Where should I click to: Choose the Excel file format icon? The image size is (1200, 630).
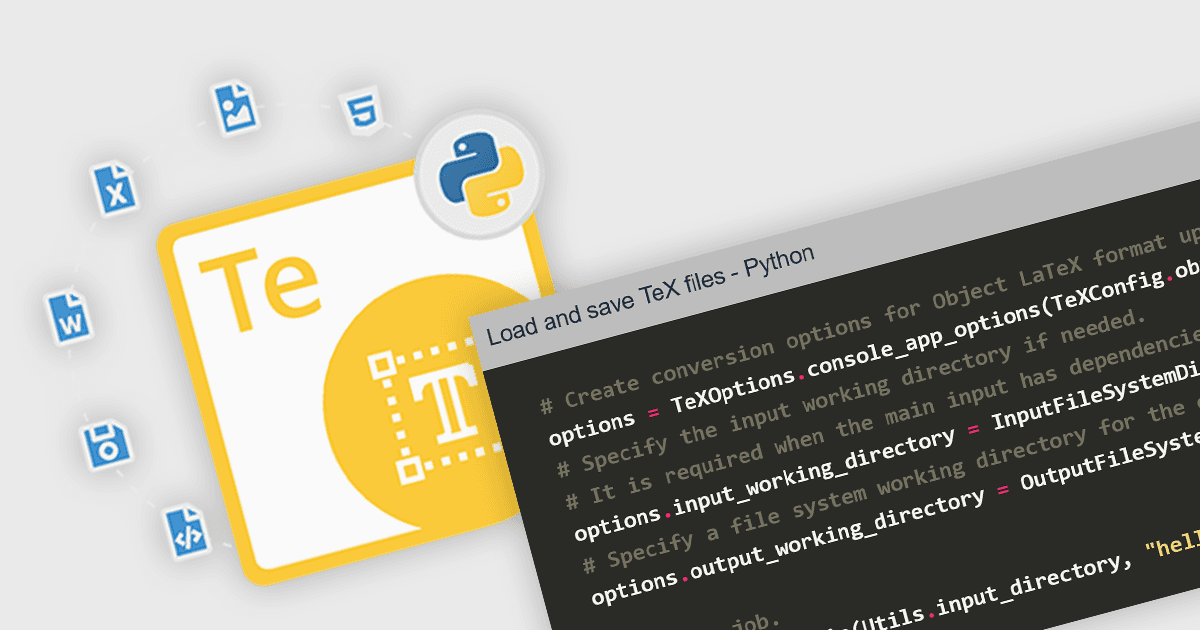coord(115,189)
